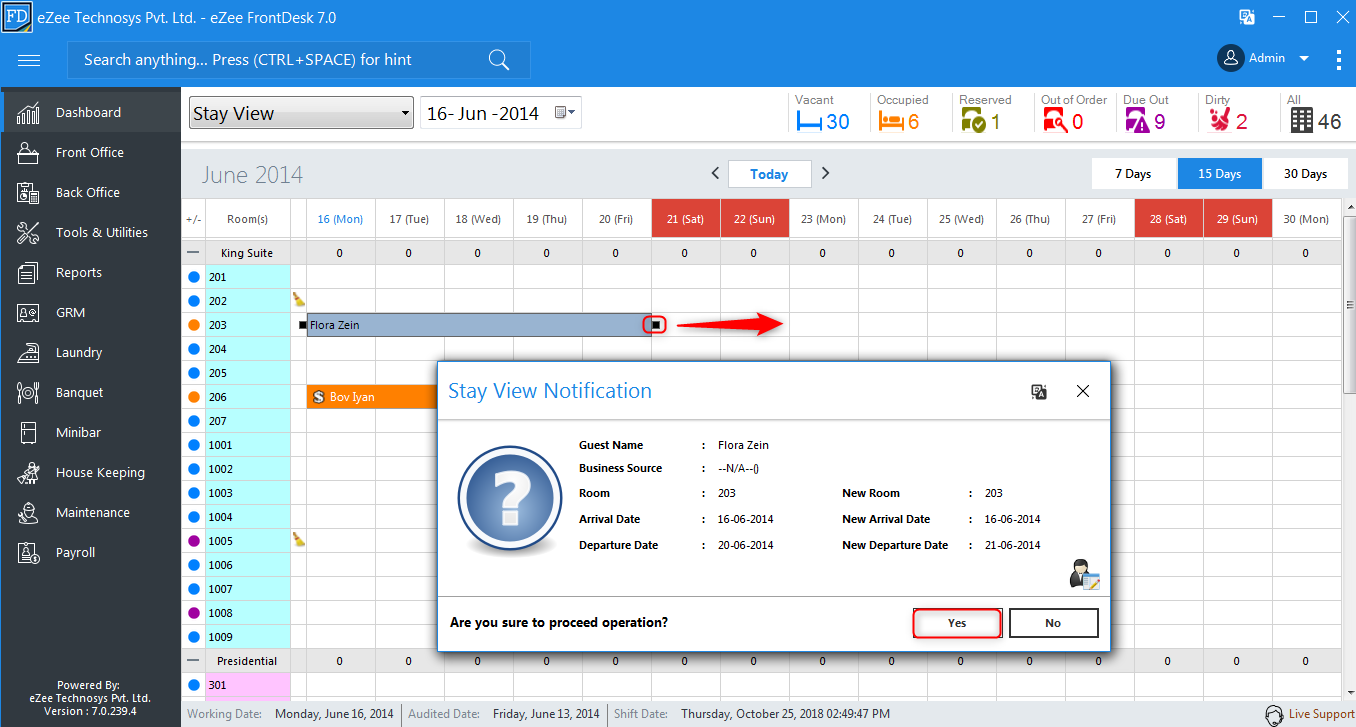Click the 16 (Mon) date column header

coord(340,219)
